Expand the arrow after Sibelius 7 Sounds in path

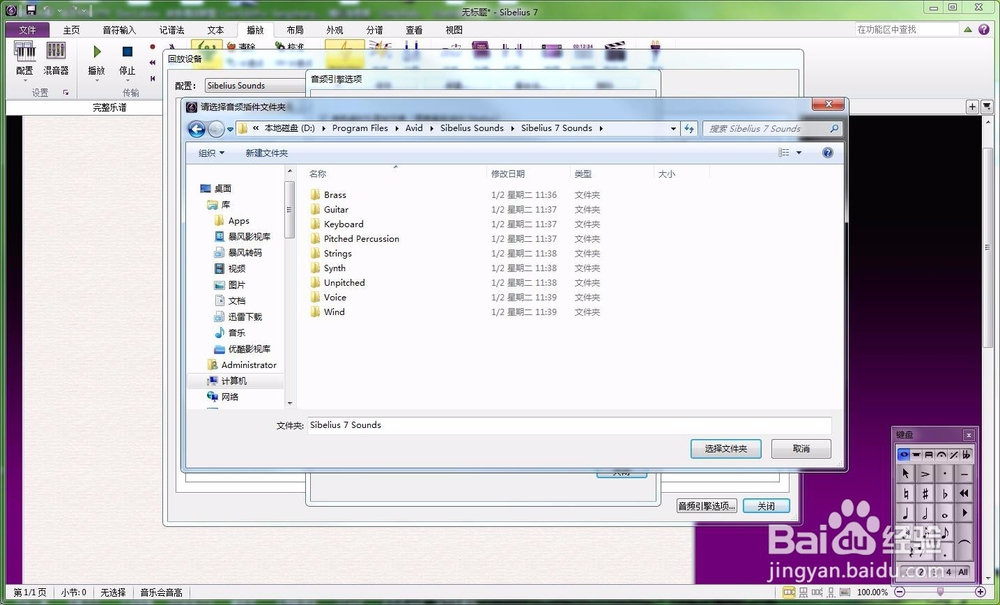tap(601, 128)
